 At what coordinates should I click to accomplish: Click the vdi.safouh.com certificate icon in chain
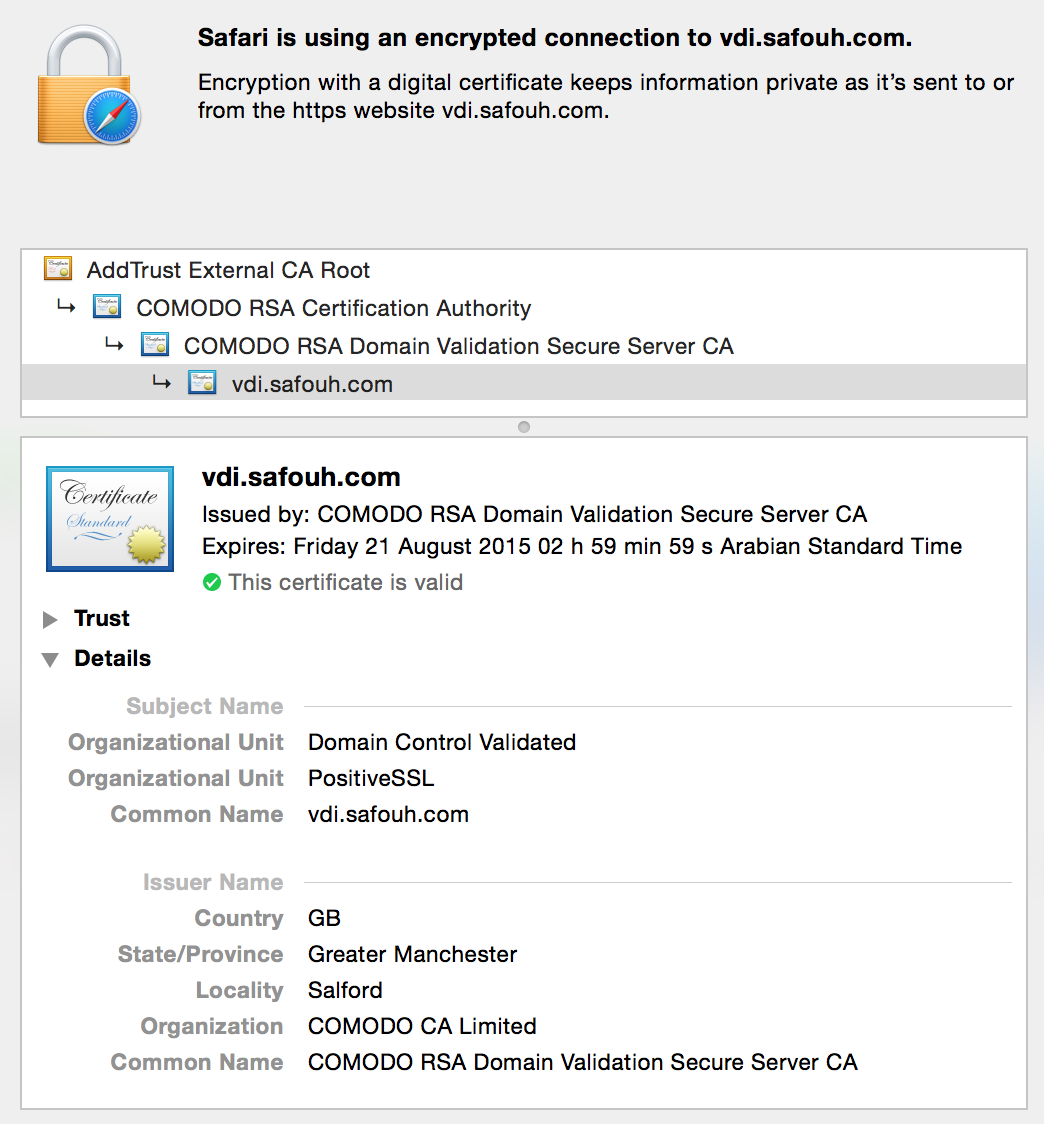[x=202, y=383]
